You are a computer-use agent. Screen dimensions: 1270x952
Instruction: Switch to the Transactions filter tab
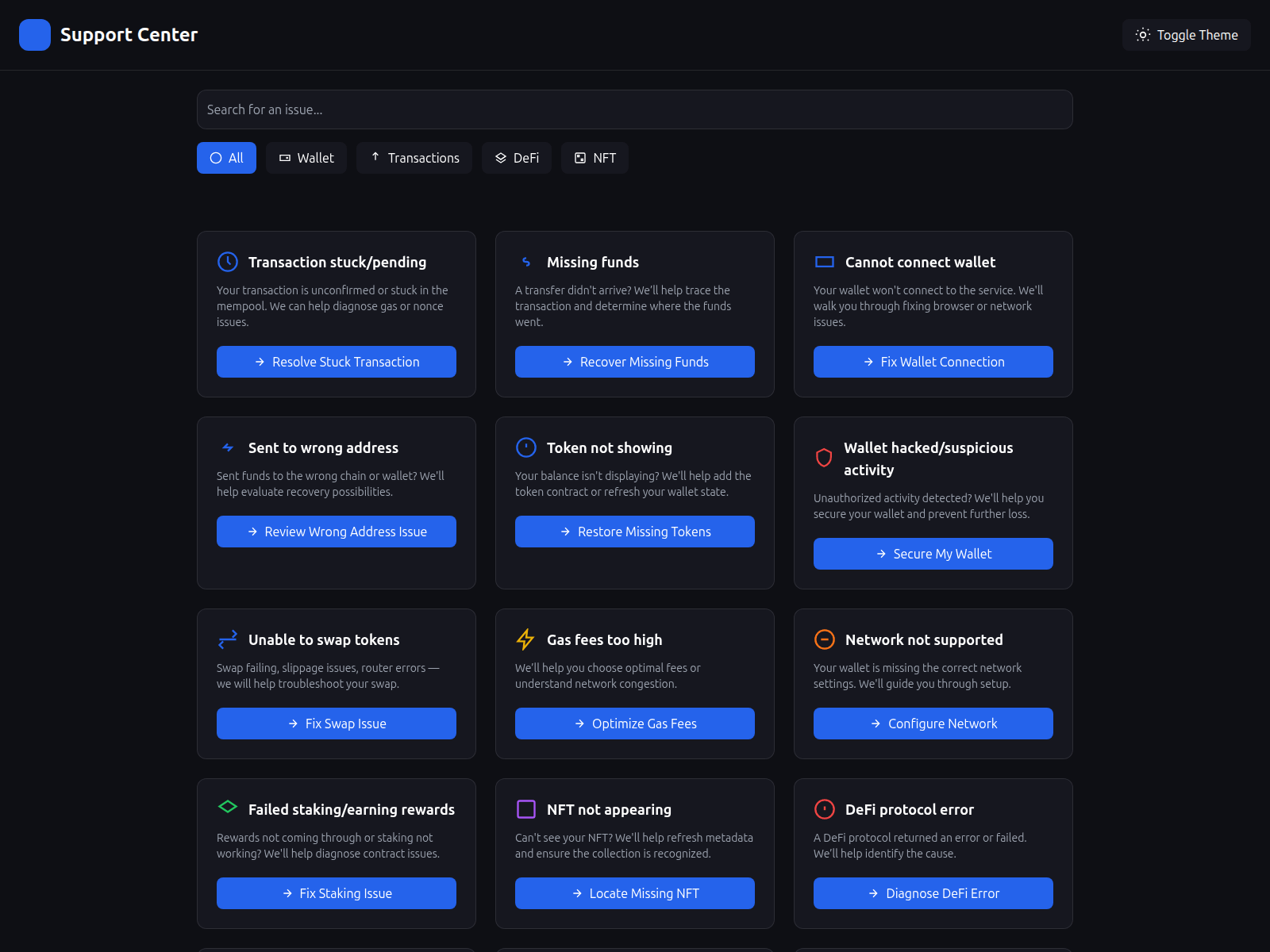[414, 158]
